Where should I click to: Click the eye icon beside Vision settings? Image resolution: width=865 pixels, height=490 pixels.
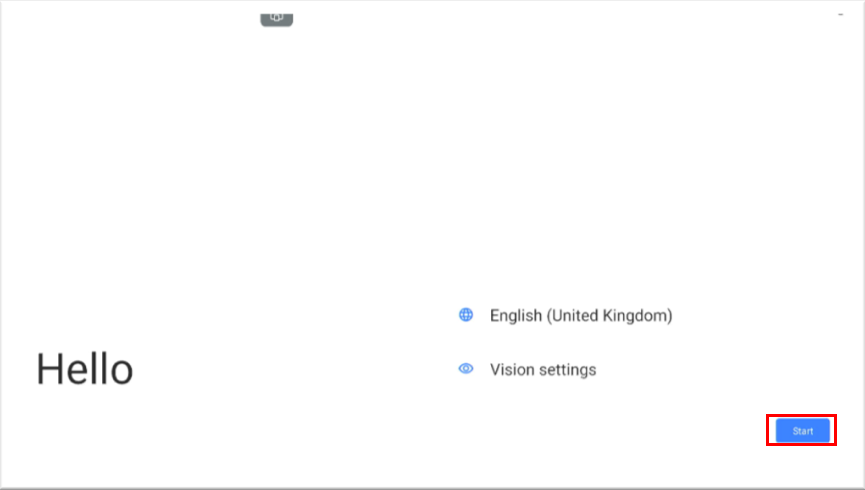pyautogui.click(x=465, y=369)
